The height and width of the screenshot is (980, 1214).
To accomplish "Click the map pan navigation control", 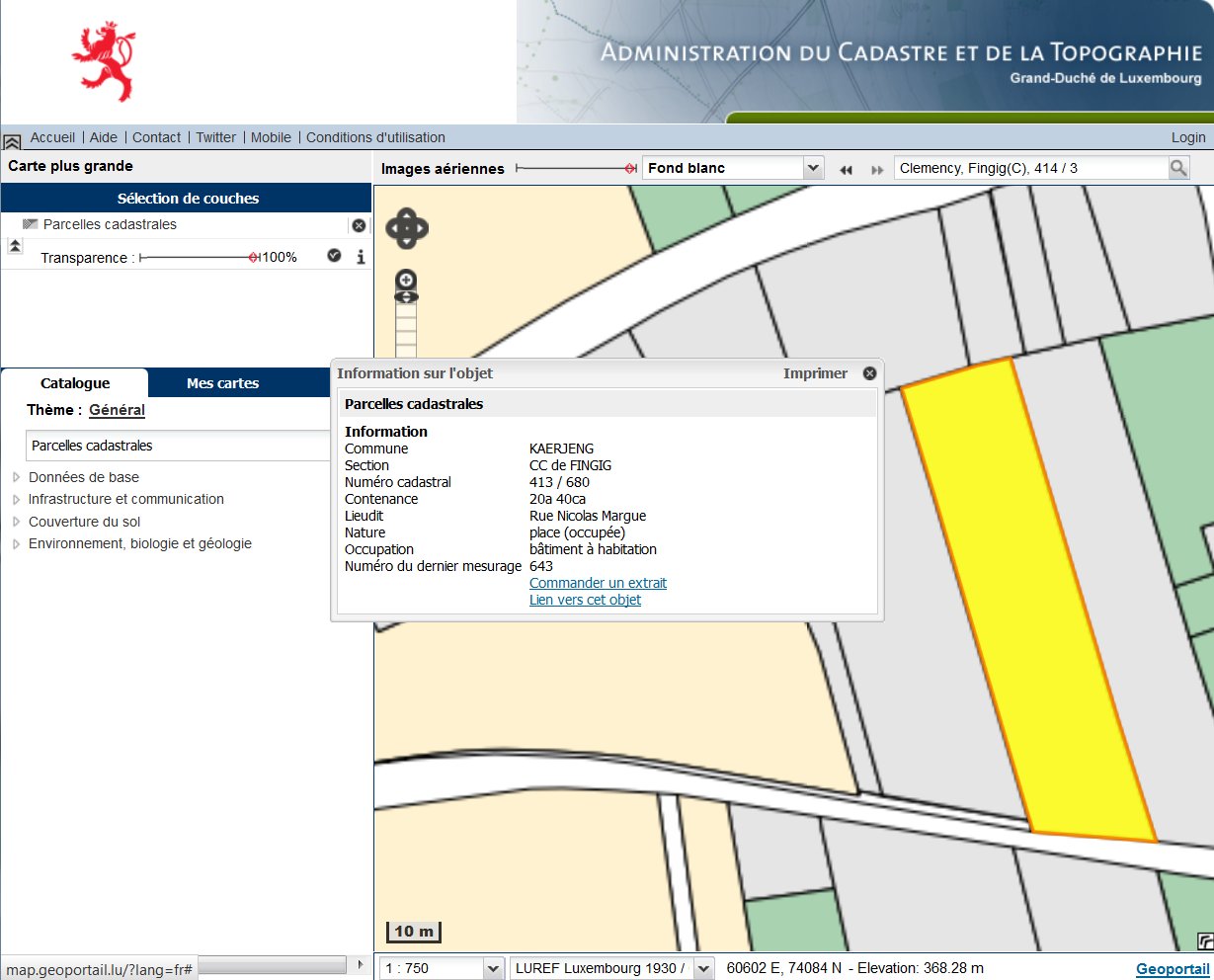I will (x=407, y=228).
